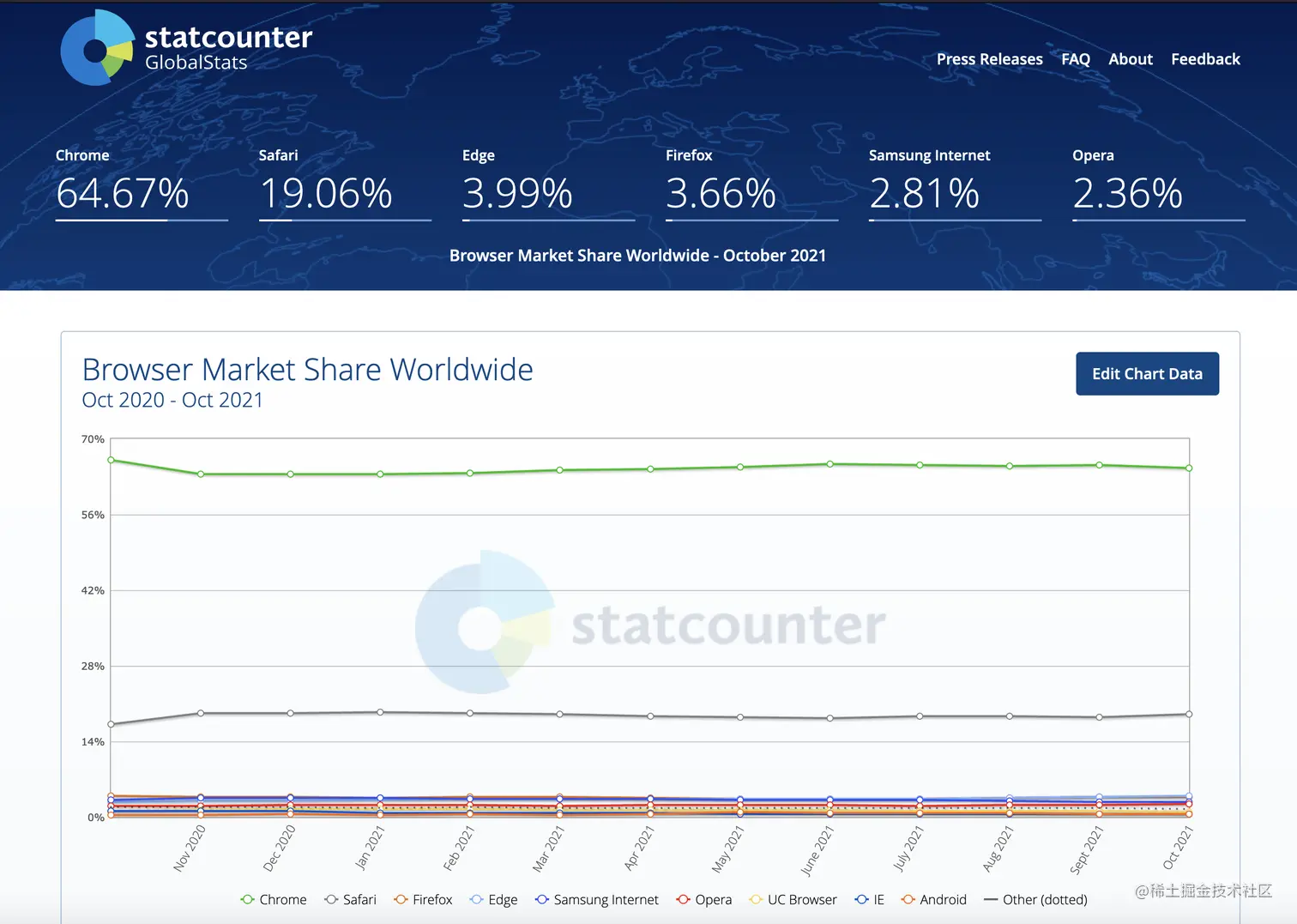Open the About page

coord(1130,58)
